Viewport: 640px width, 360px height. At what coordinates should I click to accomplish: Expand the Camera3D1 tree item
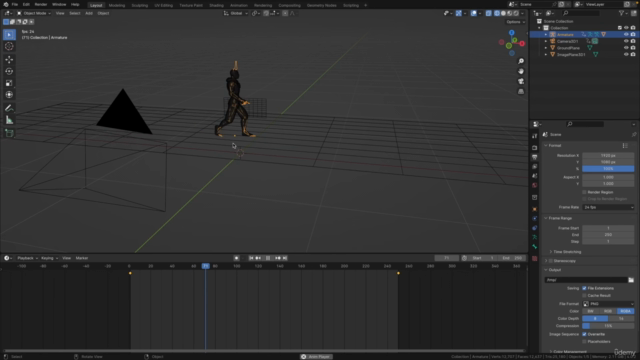coord(546,41)
